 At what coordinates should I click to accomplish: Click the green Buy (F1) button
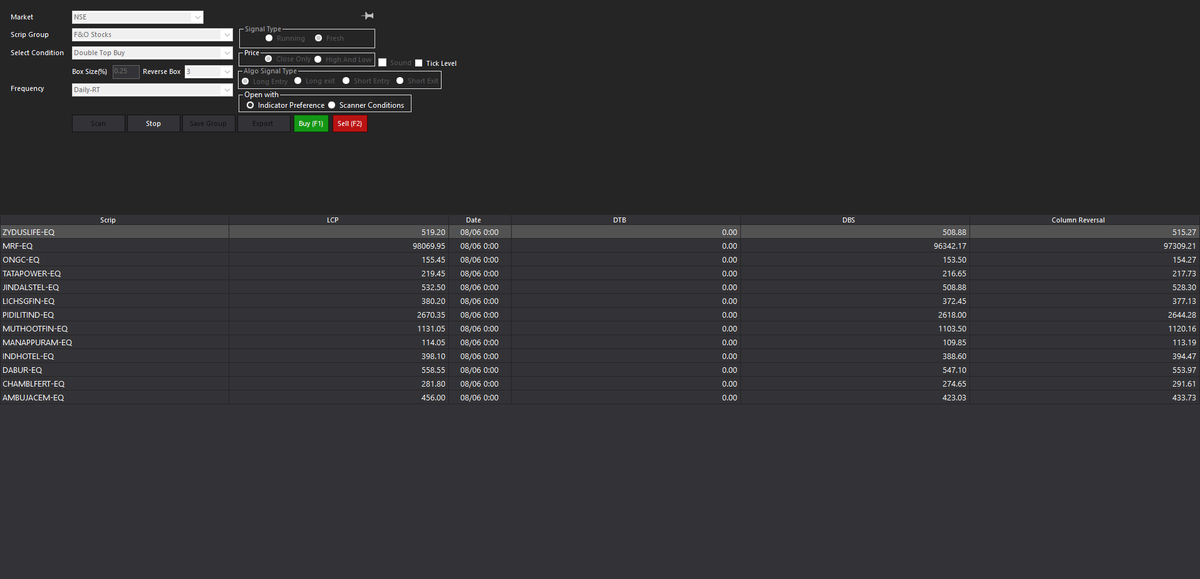[311, 123]
